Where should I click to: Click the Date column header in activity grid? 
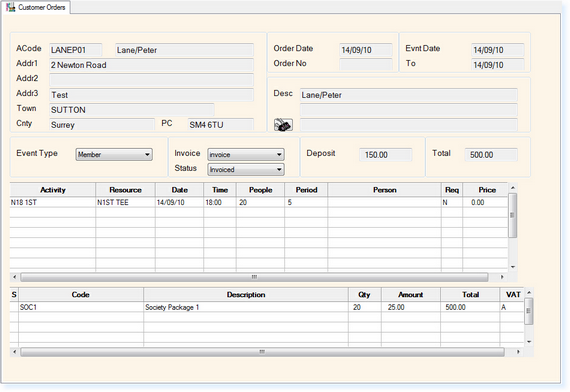[x=180, y=190]
